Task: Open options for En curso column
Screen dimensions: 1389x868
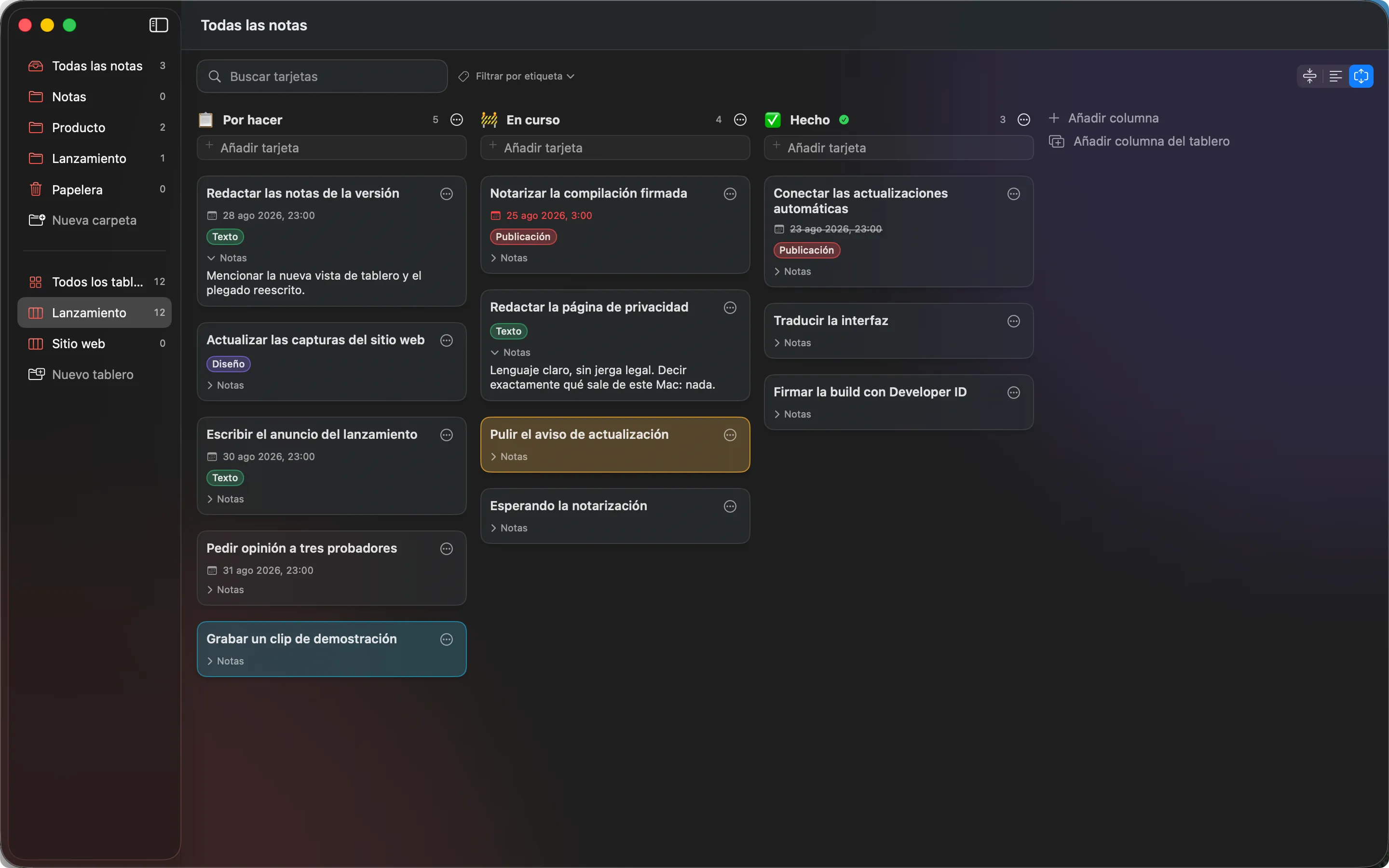Action: [x=740, y=120]
